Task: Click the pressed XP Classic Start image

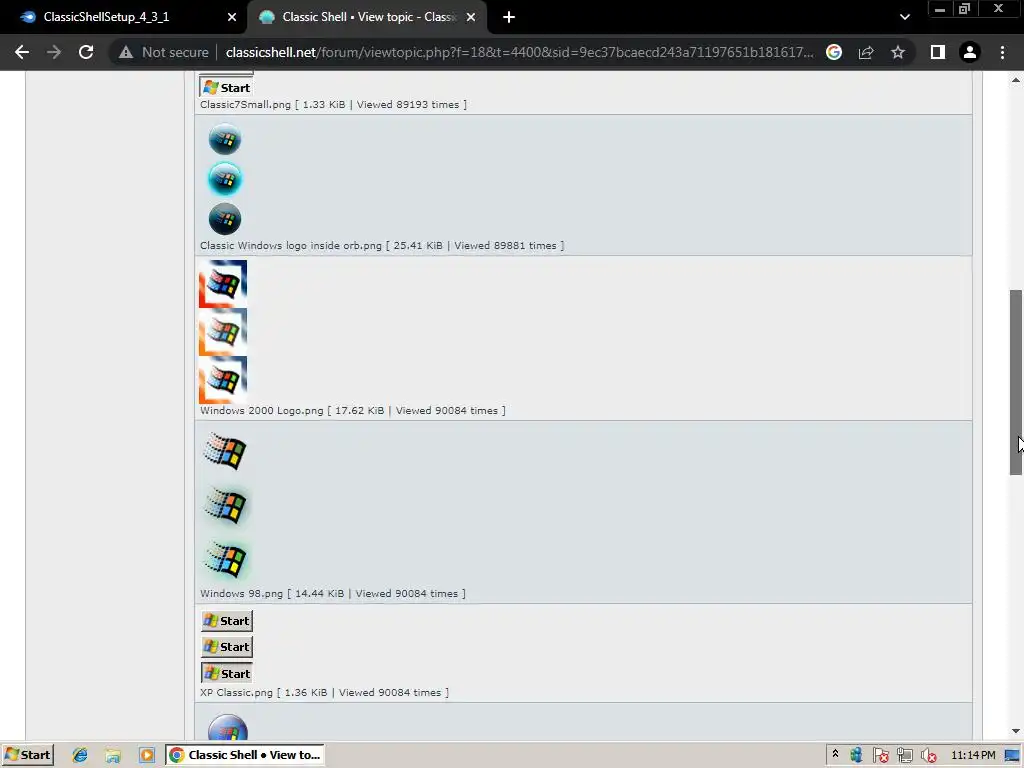Action: [x=227, y=673]
